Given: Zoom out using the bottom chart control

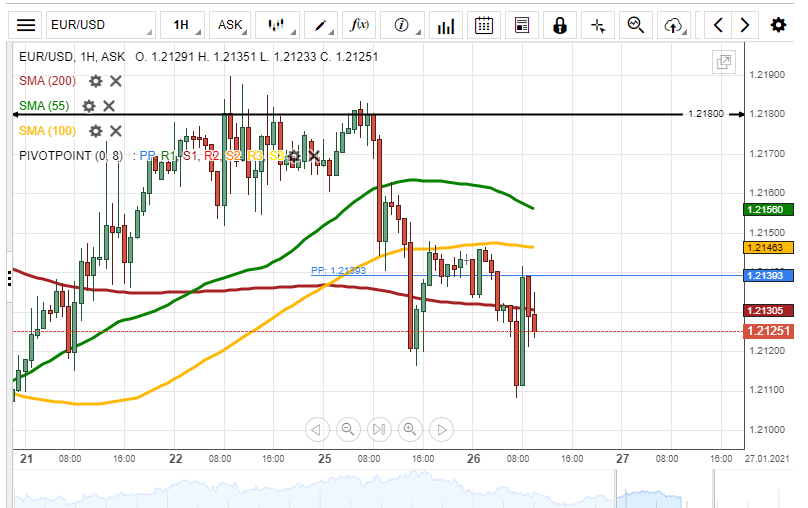Looking at the screenshot, I should click(348, 430).
